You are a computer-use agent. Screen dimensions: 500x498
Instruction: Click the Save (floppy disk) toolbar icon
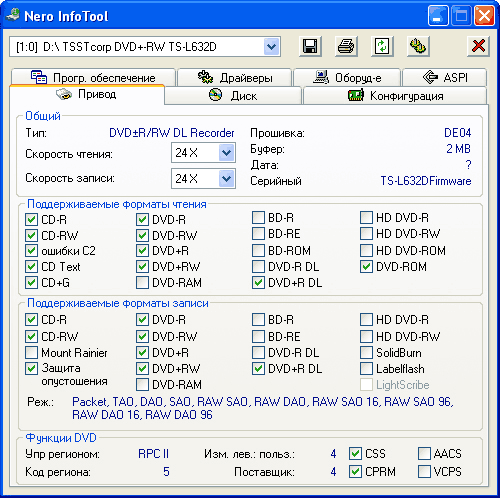pos(310,46)
